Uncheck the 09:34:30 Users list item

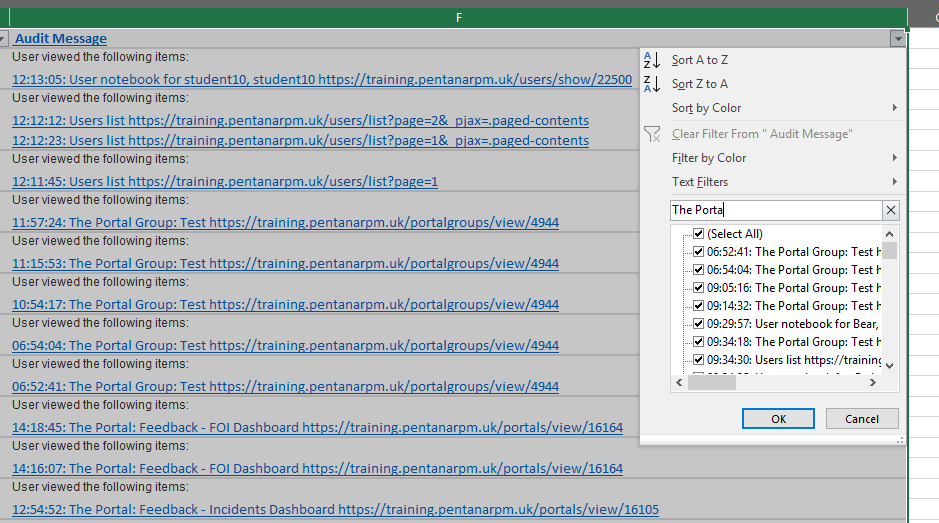point(698,359)
